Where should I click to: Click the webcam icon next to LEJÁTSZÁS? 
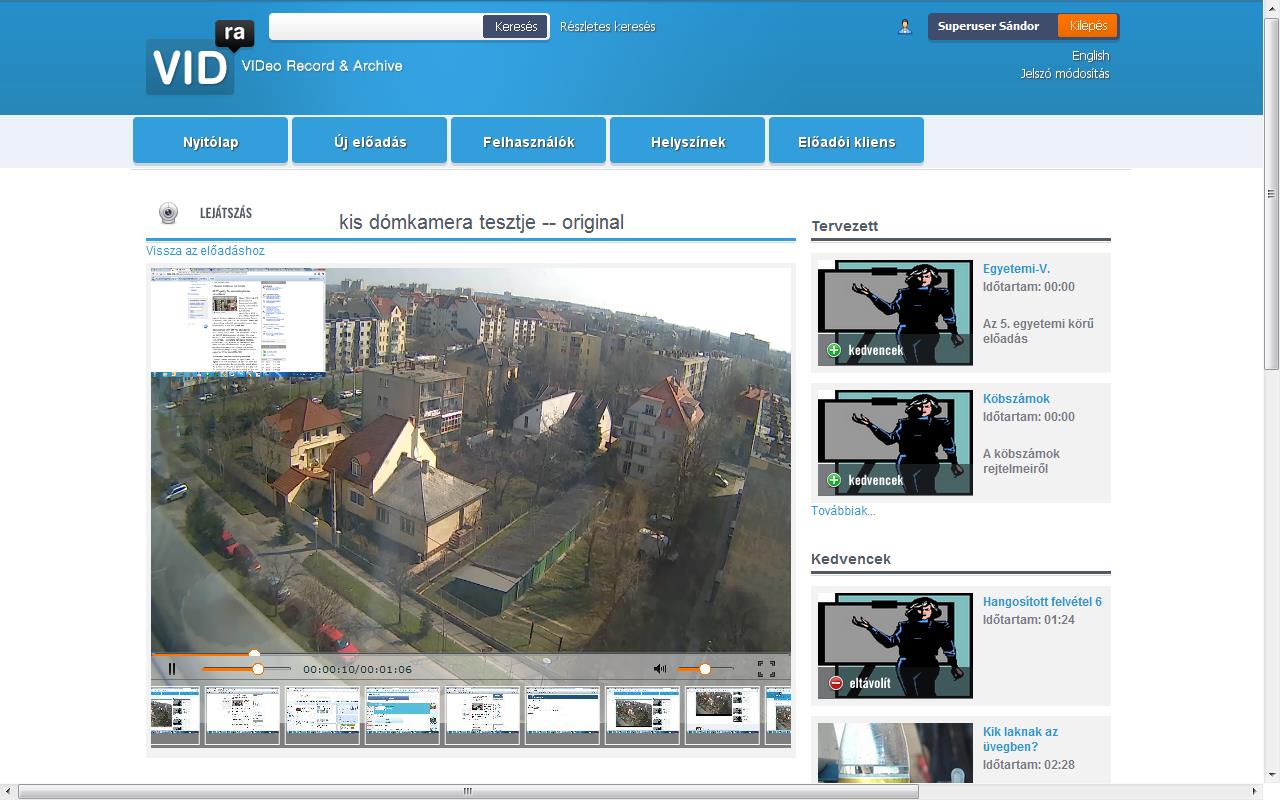point(169,213)
